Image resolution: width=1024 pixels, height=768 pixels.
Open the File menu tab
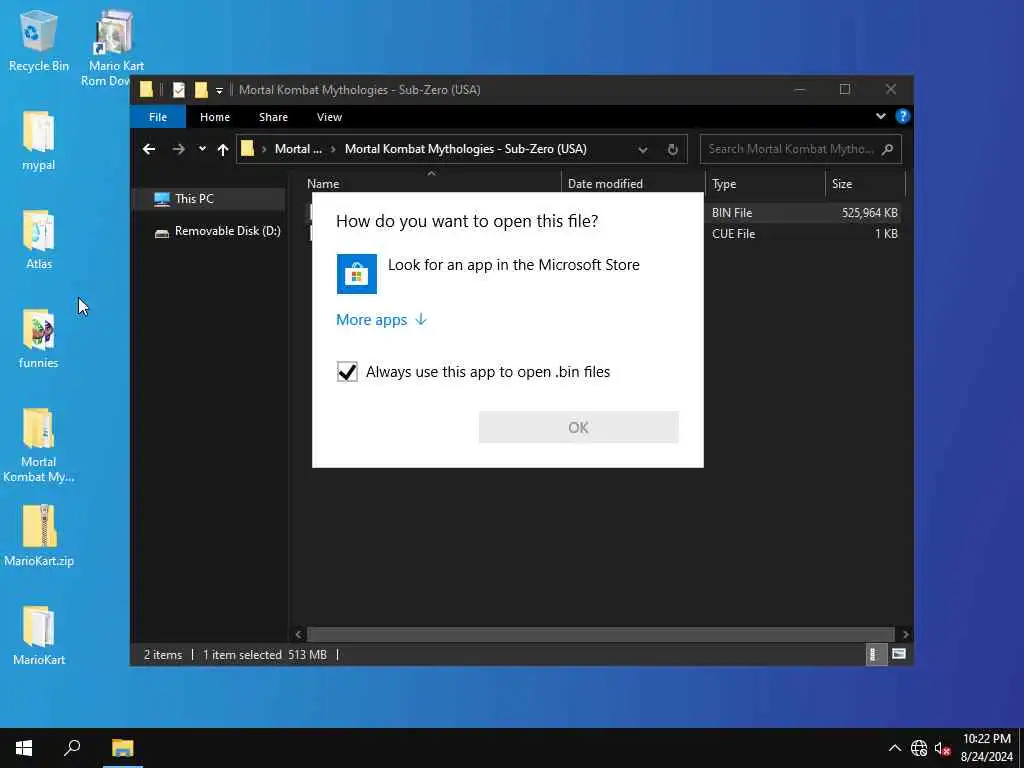tap(158, 117)
